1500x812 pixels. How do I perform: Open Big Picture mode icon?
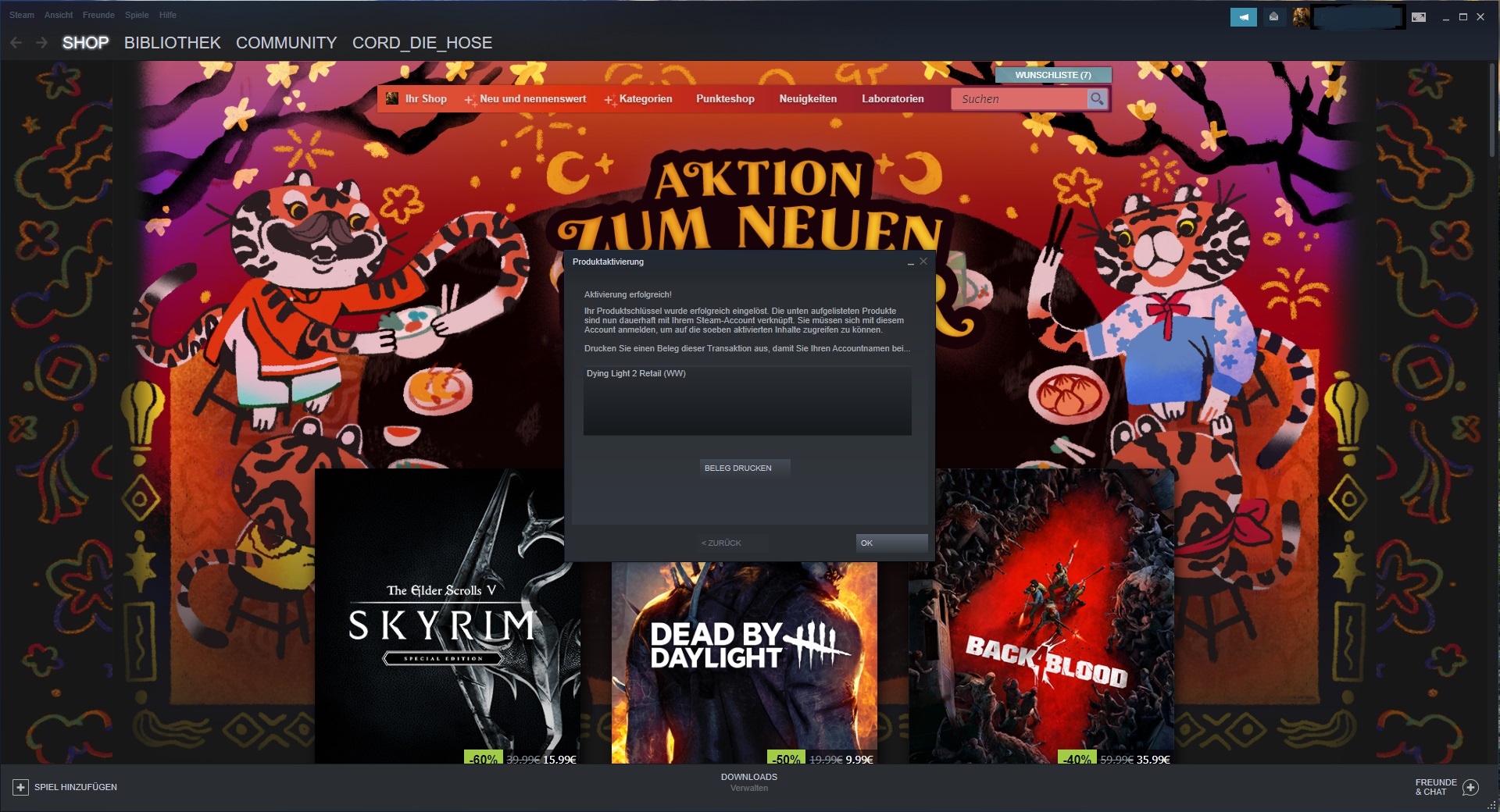click(1419, 16)
